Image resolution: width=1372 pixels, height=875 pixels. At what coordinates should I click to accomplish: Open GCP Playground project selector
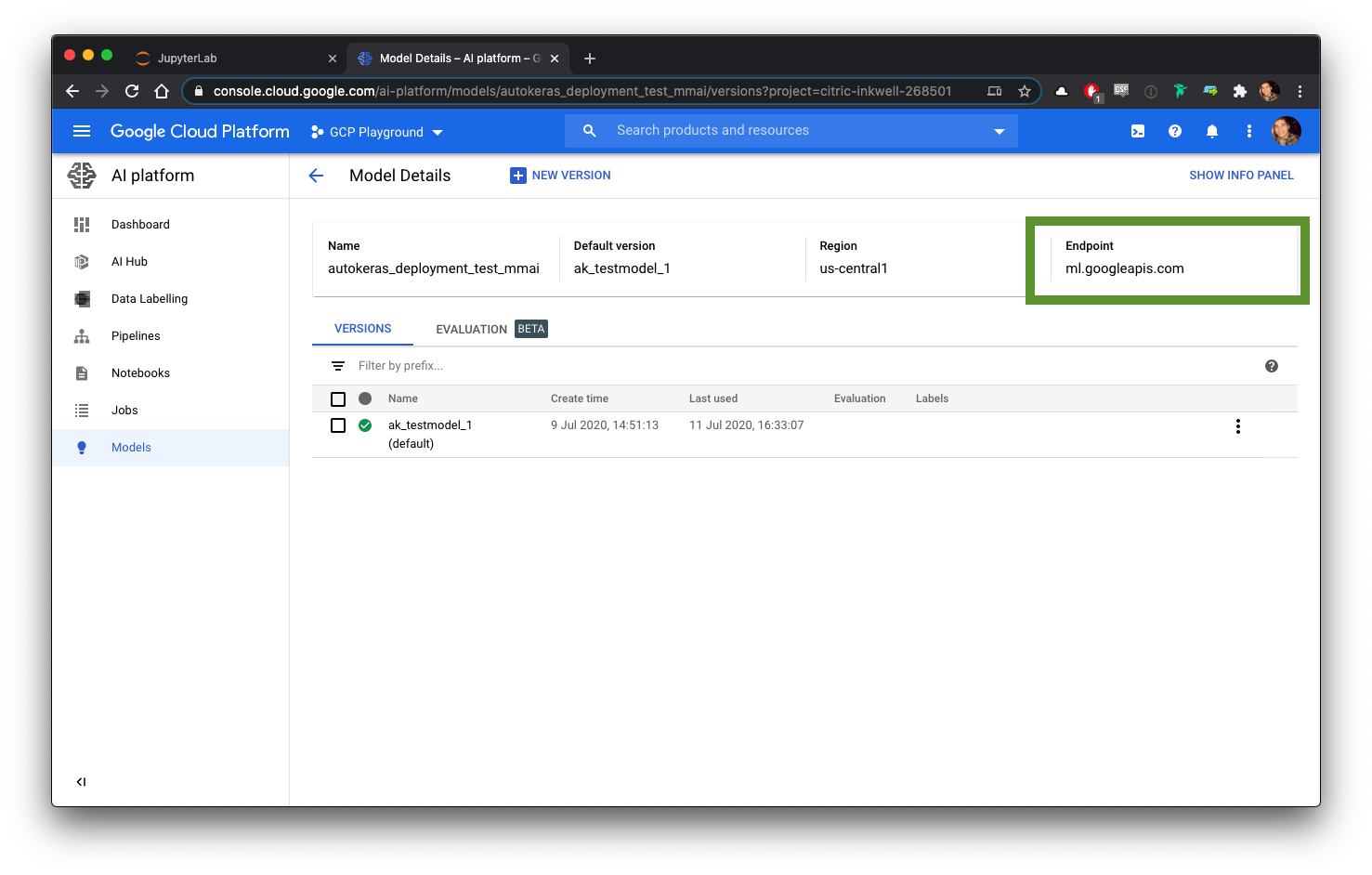pos(377,132)
